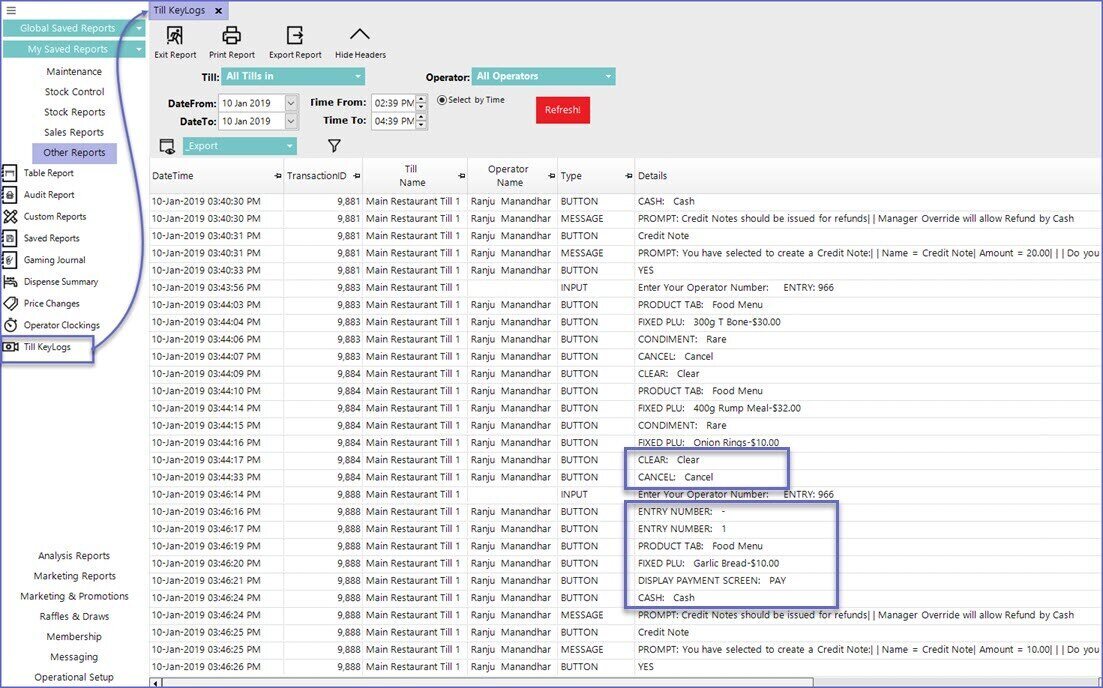Click the filter funnel icon
Viewport: 1103px width, 688px height.
tap(335, 146)
